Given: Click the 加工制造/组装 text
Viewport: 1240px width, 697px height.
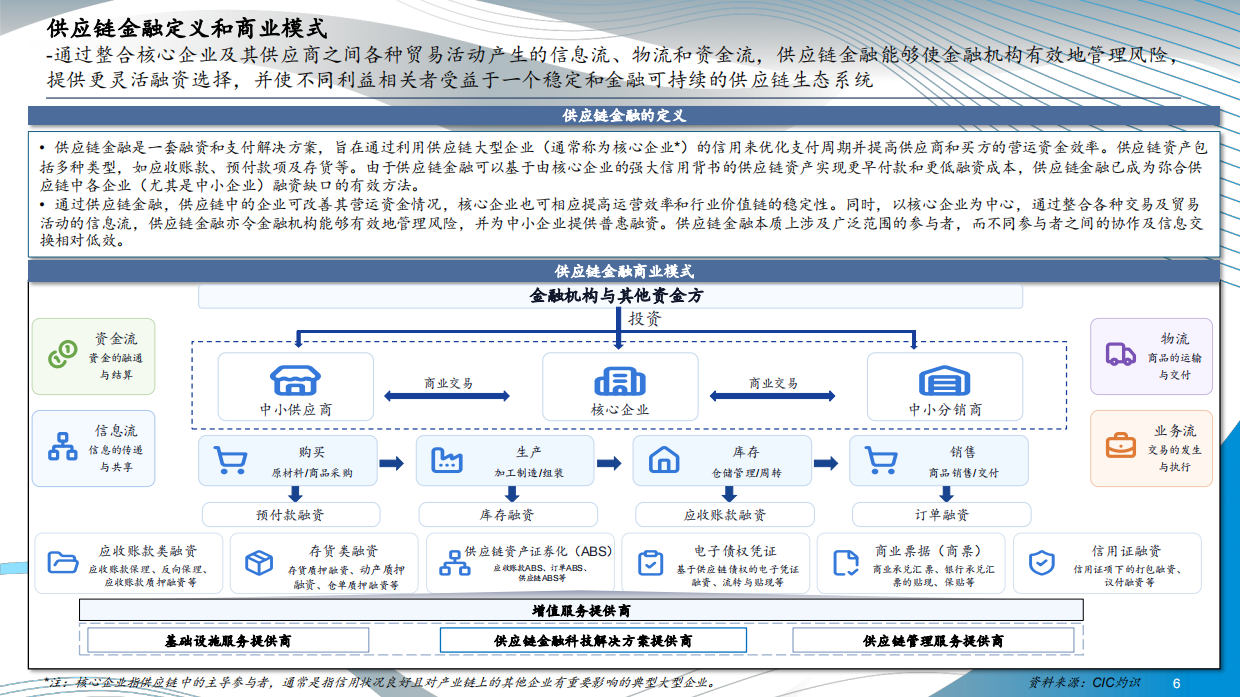Looking at the screenshot, I should [x=528, y=473].
